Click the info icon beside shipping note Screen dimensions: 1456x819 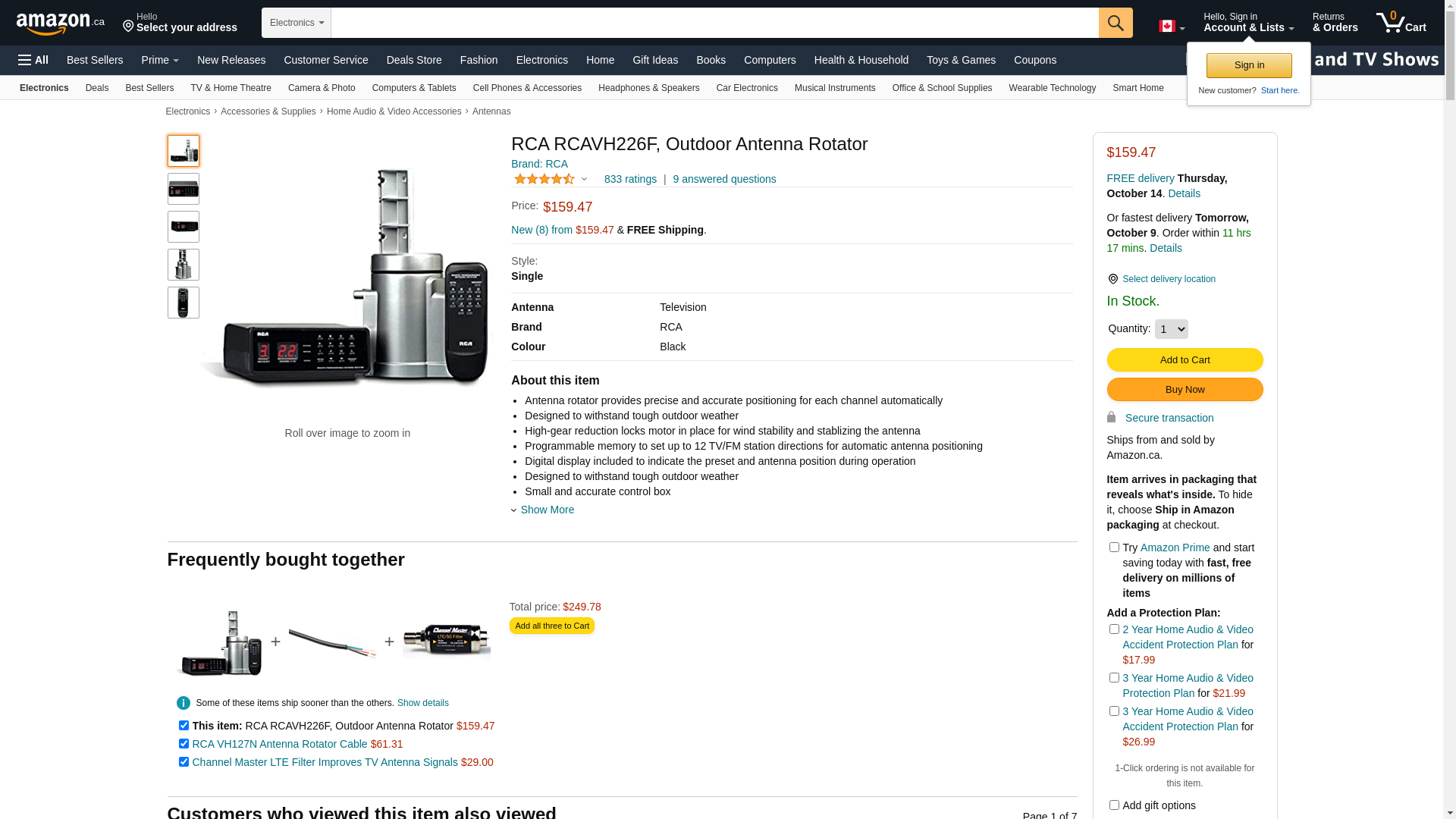184,703
